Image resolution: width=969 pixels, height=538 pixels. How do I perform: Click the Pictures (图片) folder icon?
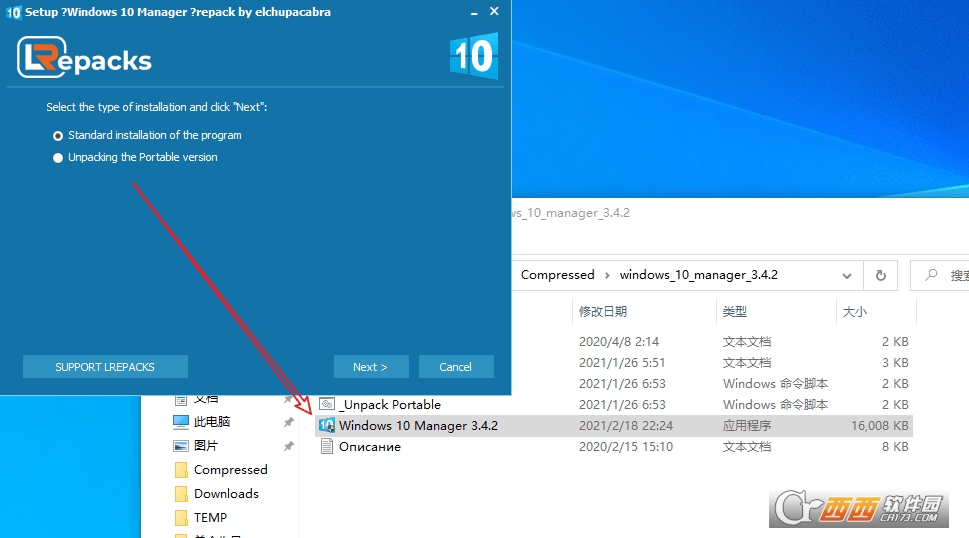pyautogui.click(x=181, y=446)
